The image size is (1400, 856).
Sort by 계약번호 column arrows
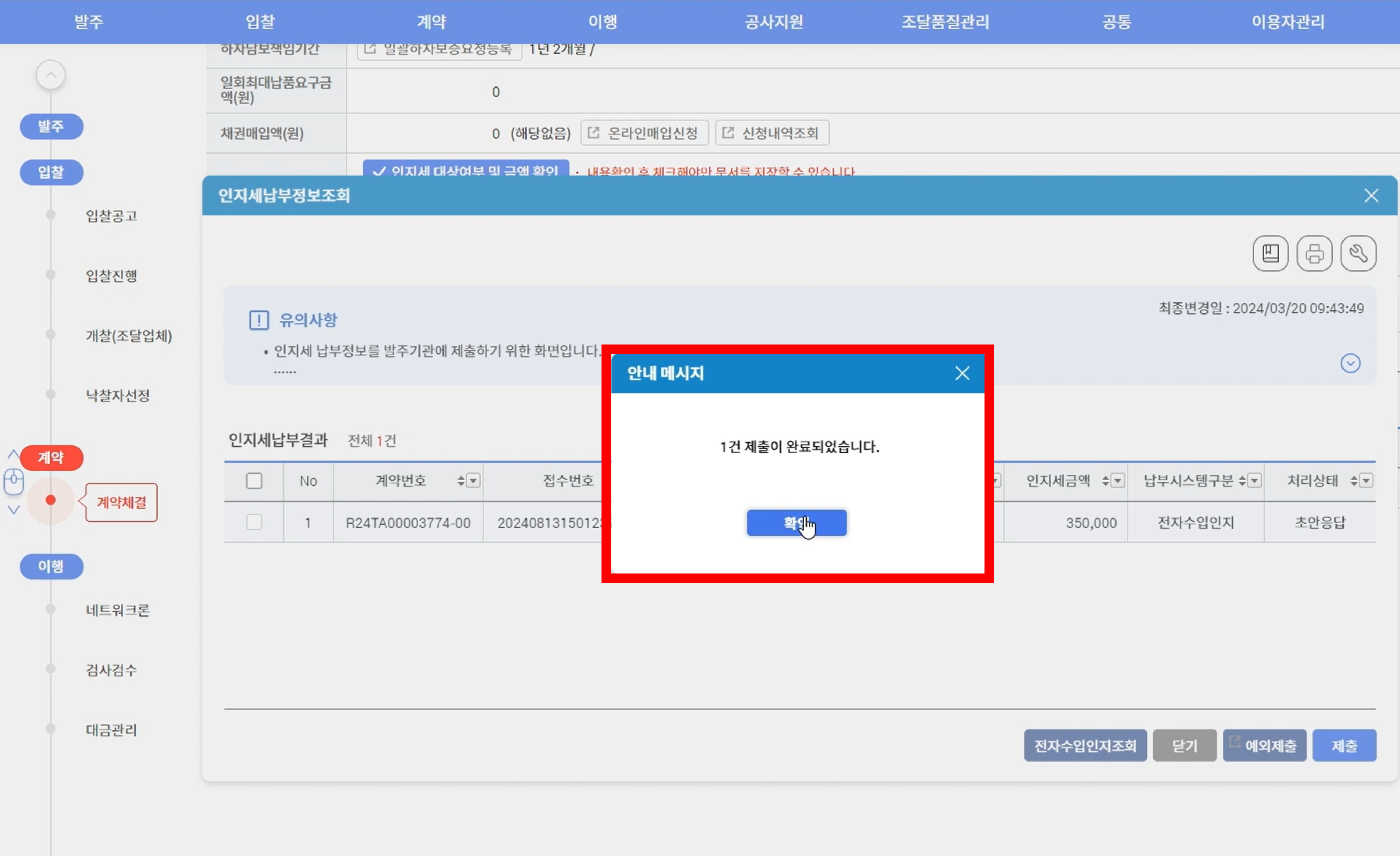pos(461,481)
